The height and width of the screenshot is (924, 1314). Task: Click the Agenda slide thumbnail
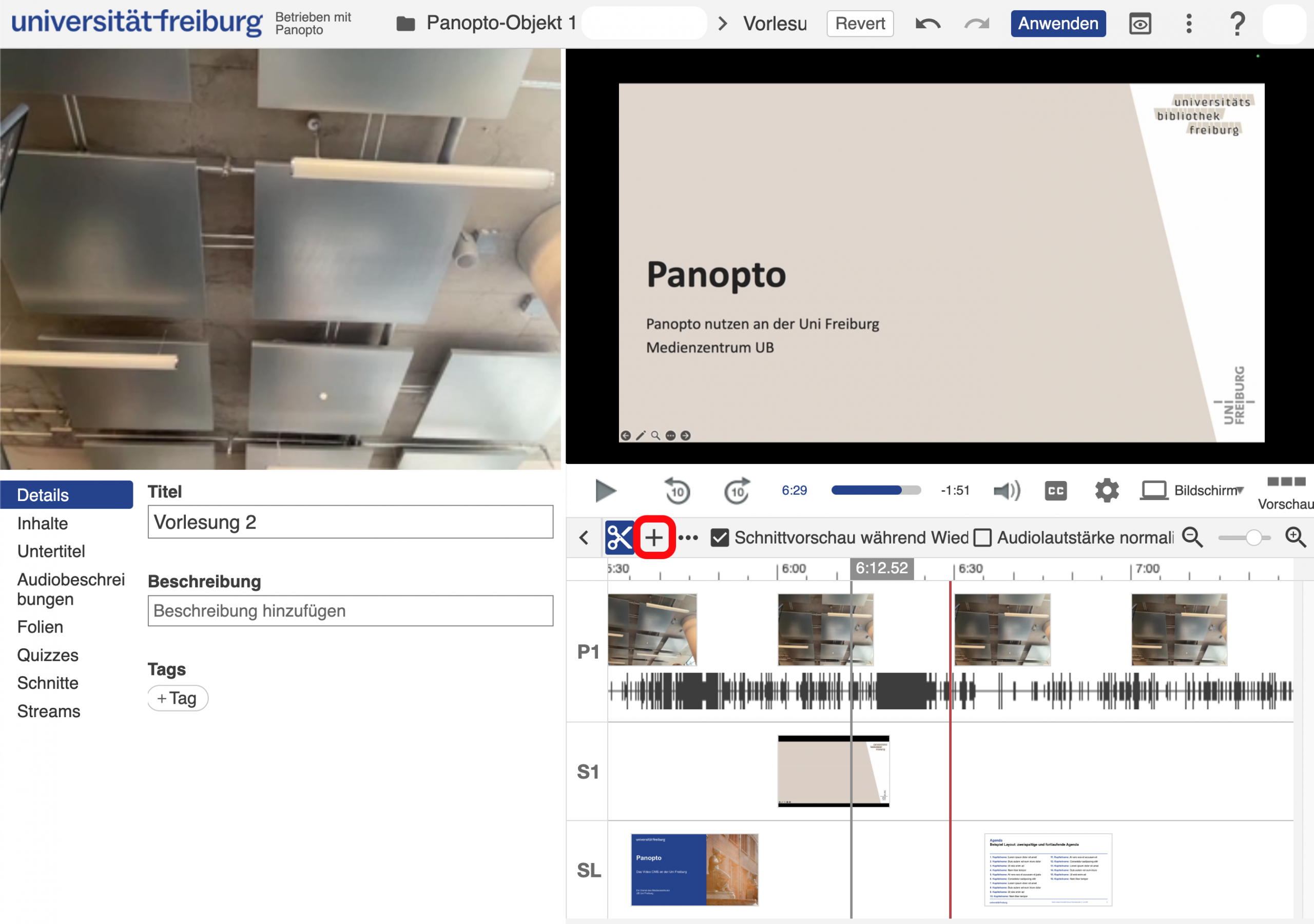[x=1048, y=870]
